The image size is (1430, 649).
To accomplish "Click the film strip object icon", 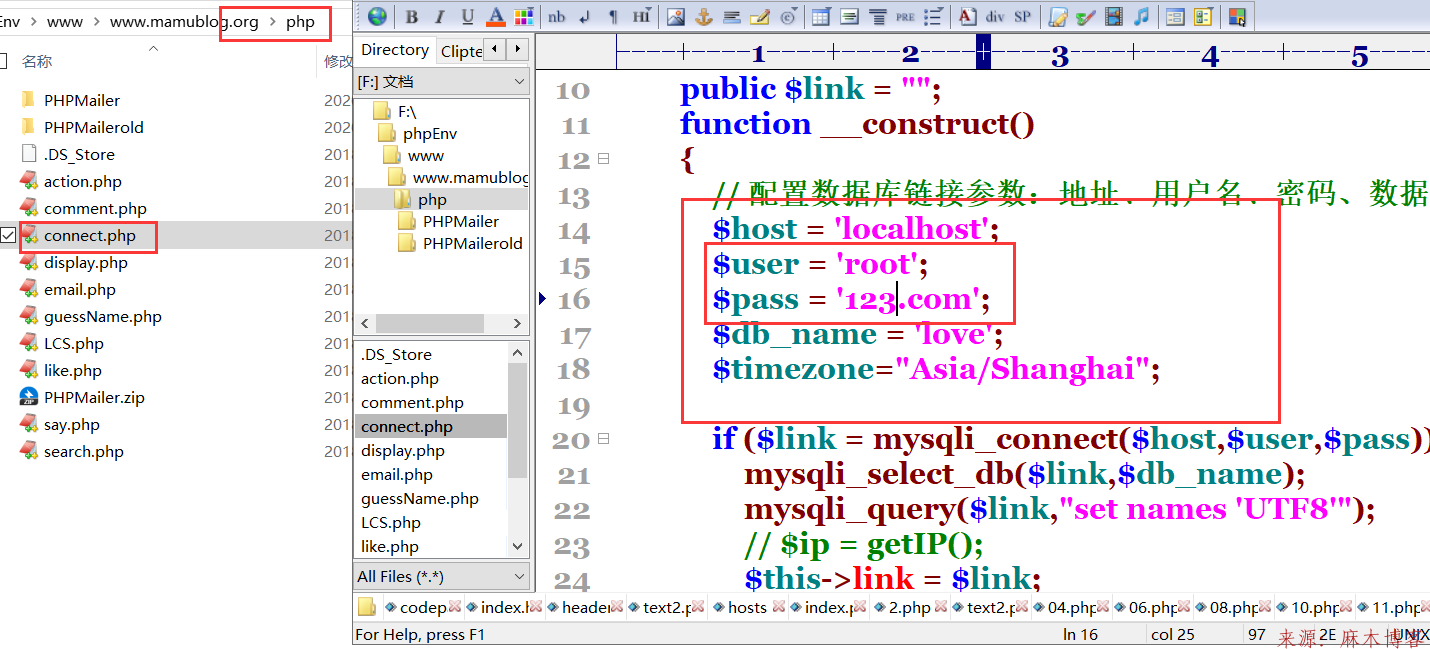I will point(1113,16).
